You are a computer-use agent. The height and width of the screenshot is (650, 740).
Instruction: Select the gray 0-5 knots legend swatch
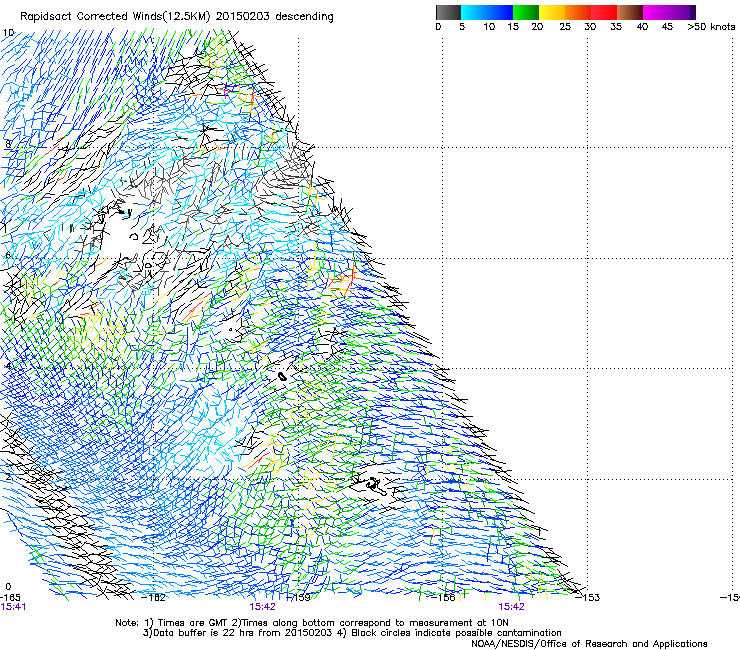(x=448, y=12)
